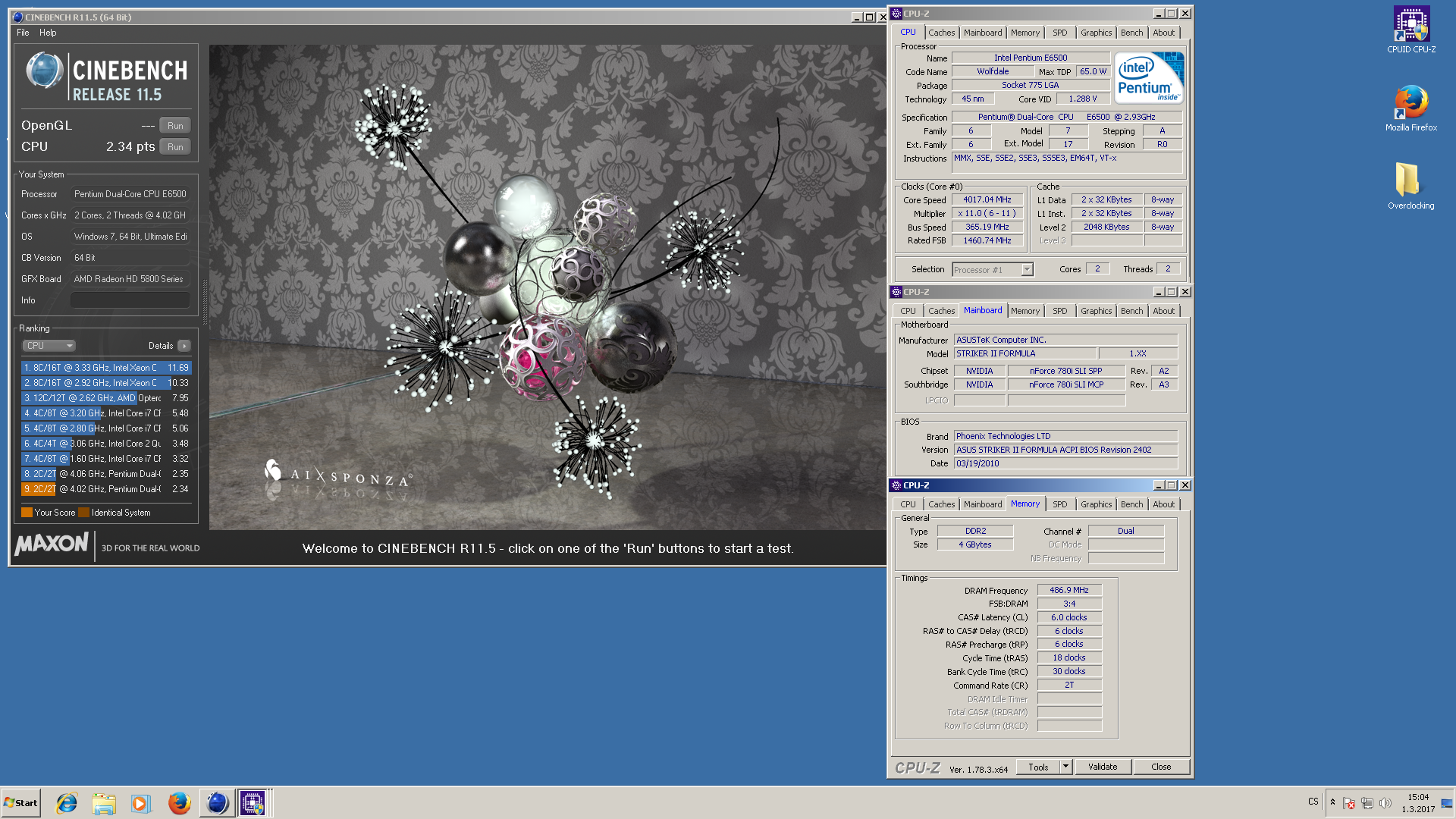Click the Bus Speed 365.19 MHz value
Viewport: 1456px width, 819px height.
[987, 227]
